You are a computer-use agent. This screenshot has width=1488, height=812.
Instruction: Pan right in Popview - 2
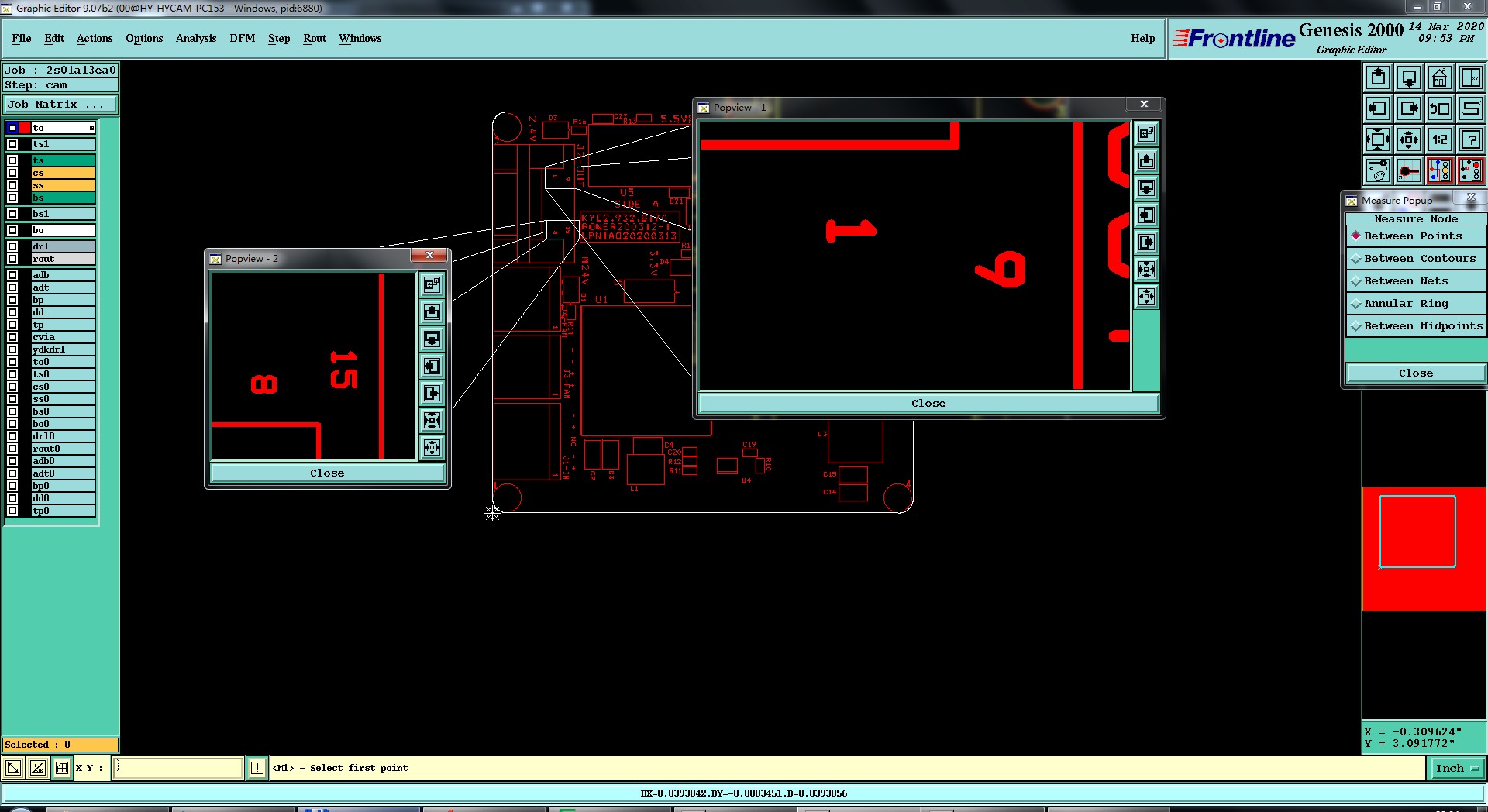point(432,394)
